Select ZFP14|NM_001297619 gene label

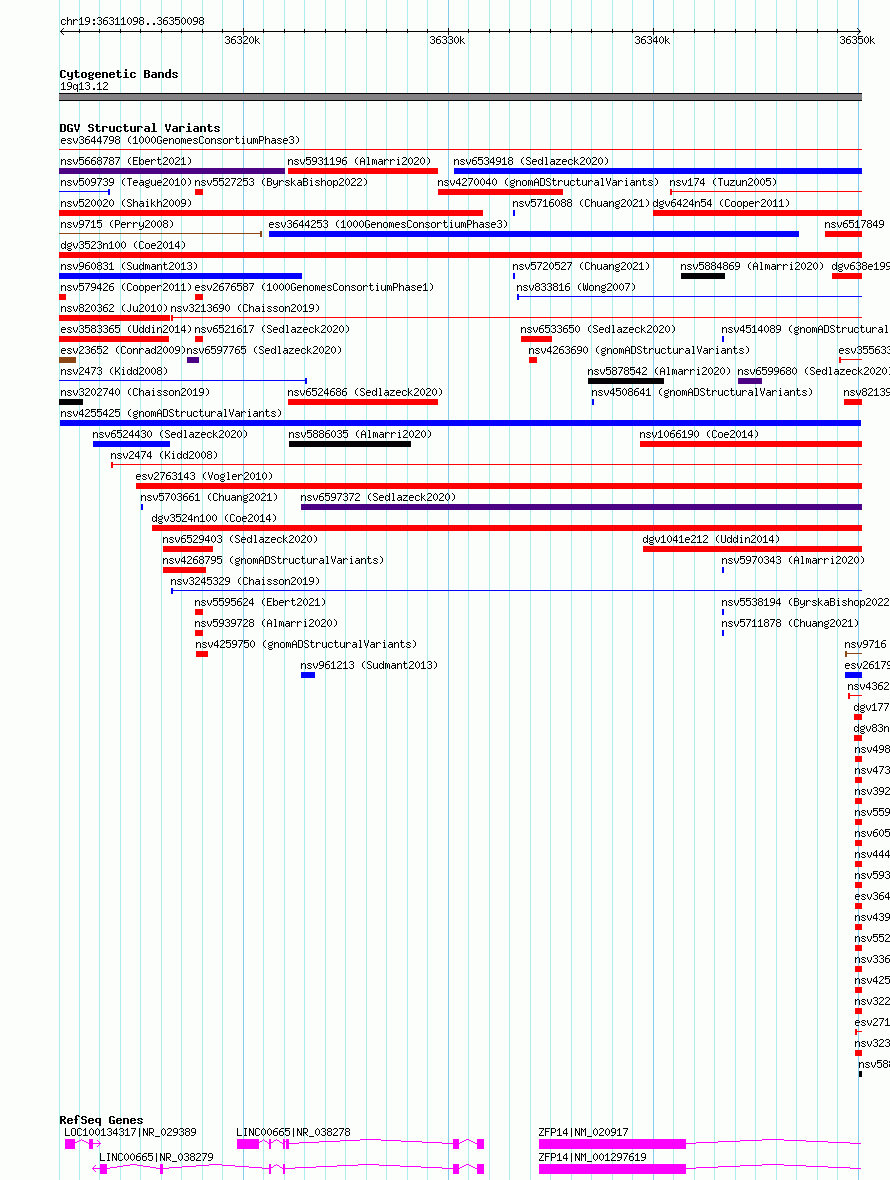click(592, 1158)
